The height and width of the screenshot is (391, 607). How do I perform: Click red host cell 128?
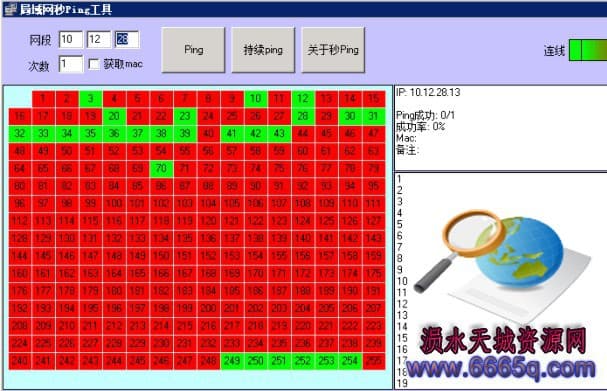[19, 238]
